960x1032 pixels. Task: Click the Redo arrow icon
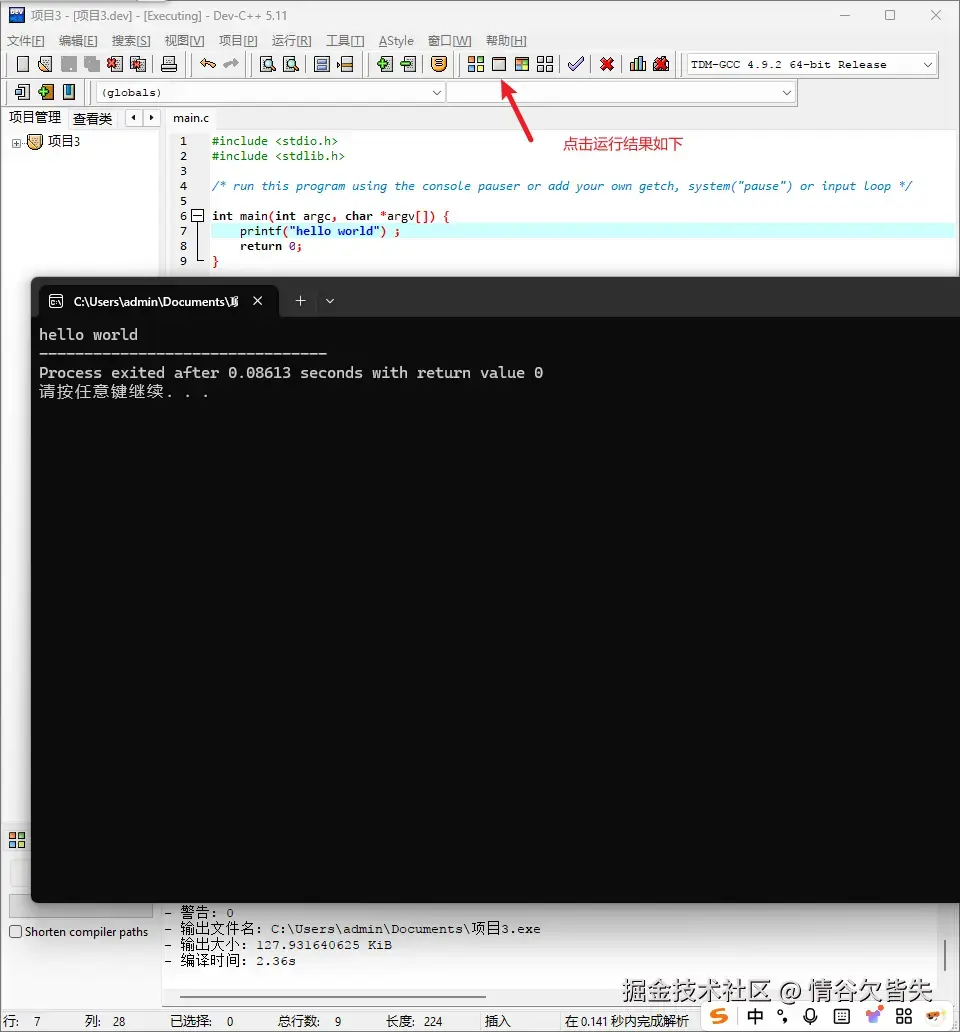click(231, 64)
